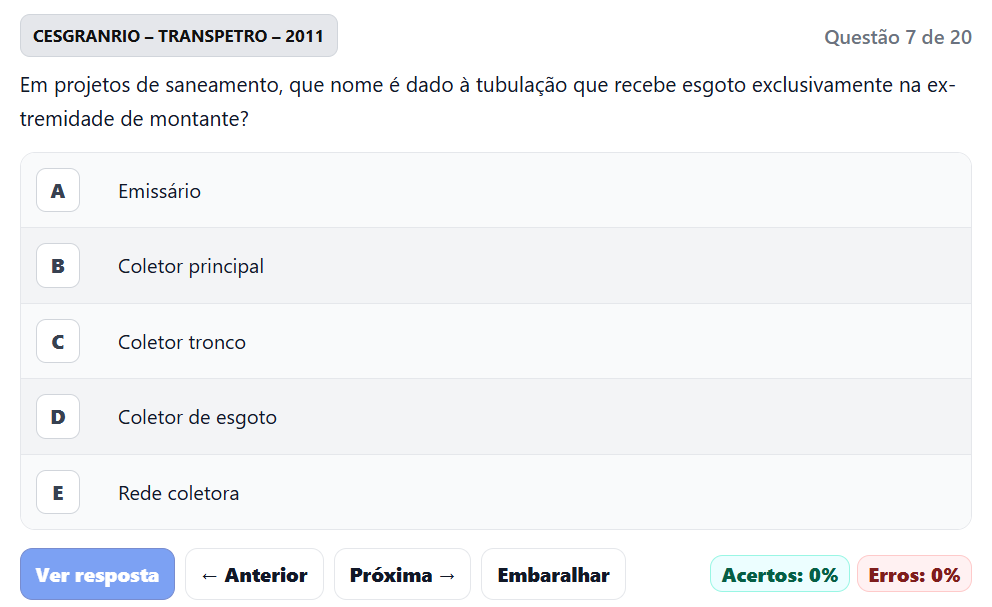This screenshot has width=992, height=607.
Task: Go back with the 'Anterior' button
Action: tap(254, 575)
